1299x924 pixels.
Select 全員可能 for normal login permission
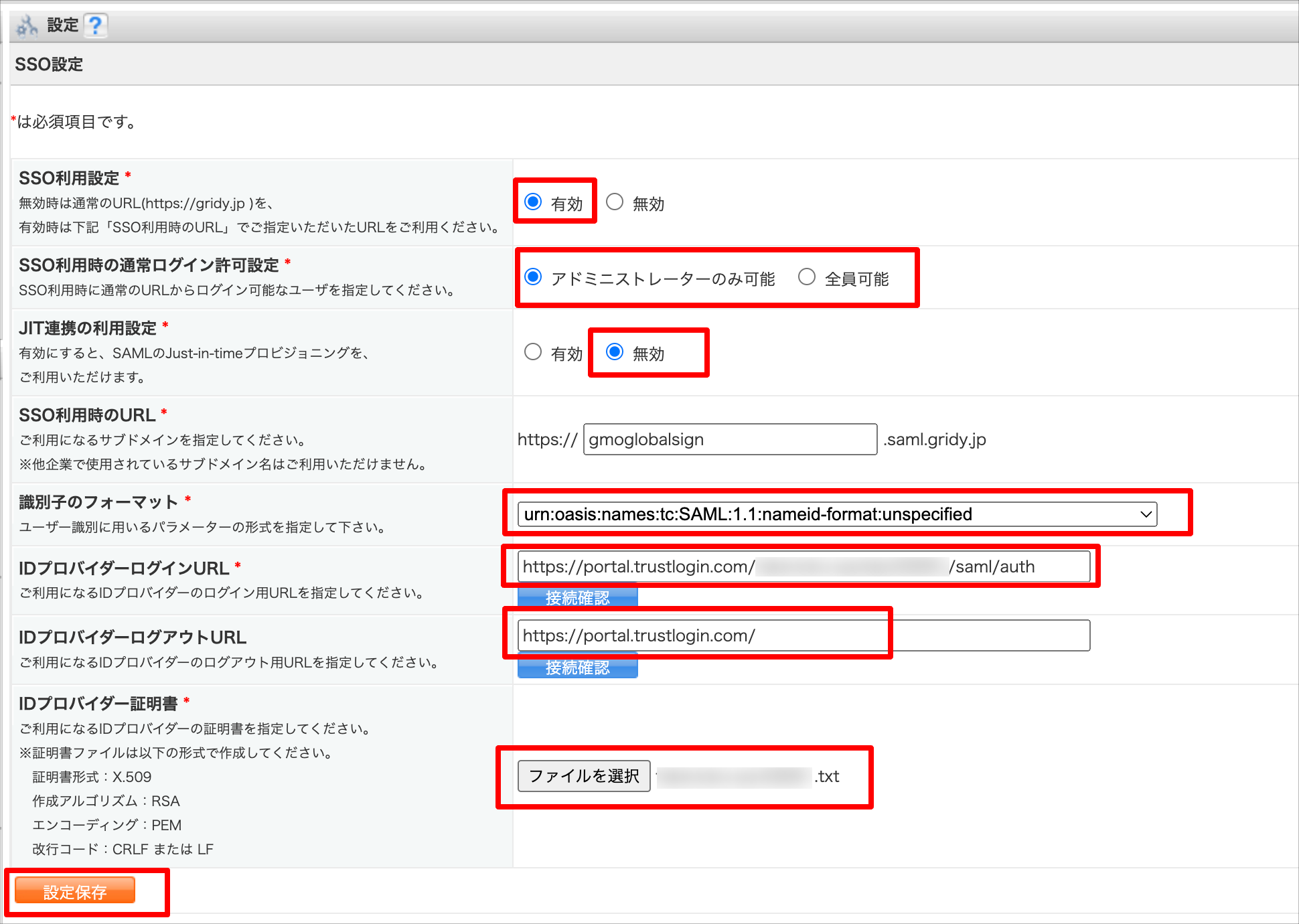tap(808, 277)
